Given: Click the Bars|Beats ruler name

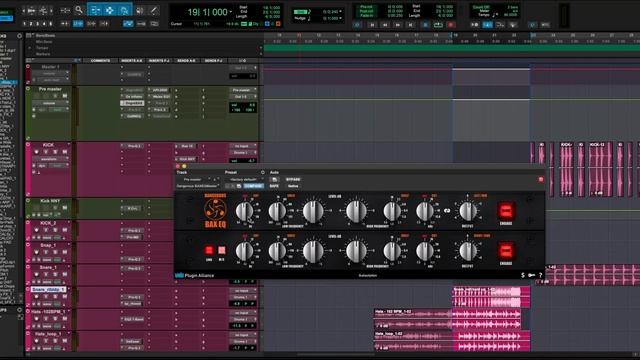Looking at the screenshot, I should click(46, 36).
